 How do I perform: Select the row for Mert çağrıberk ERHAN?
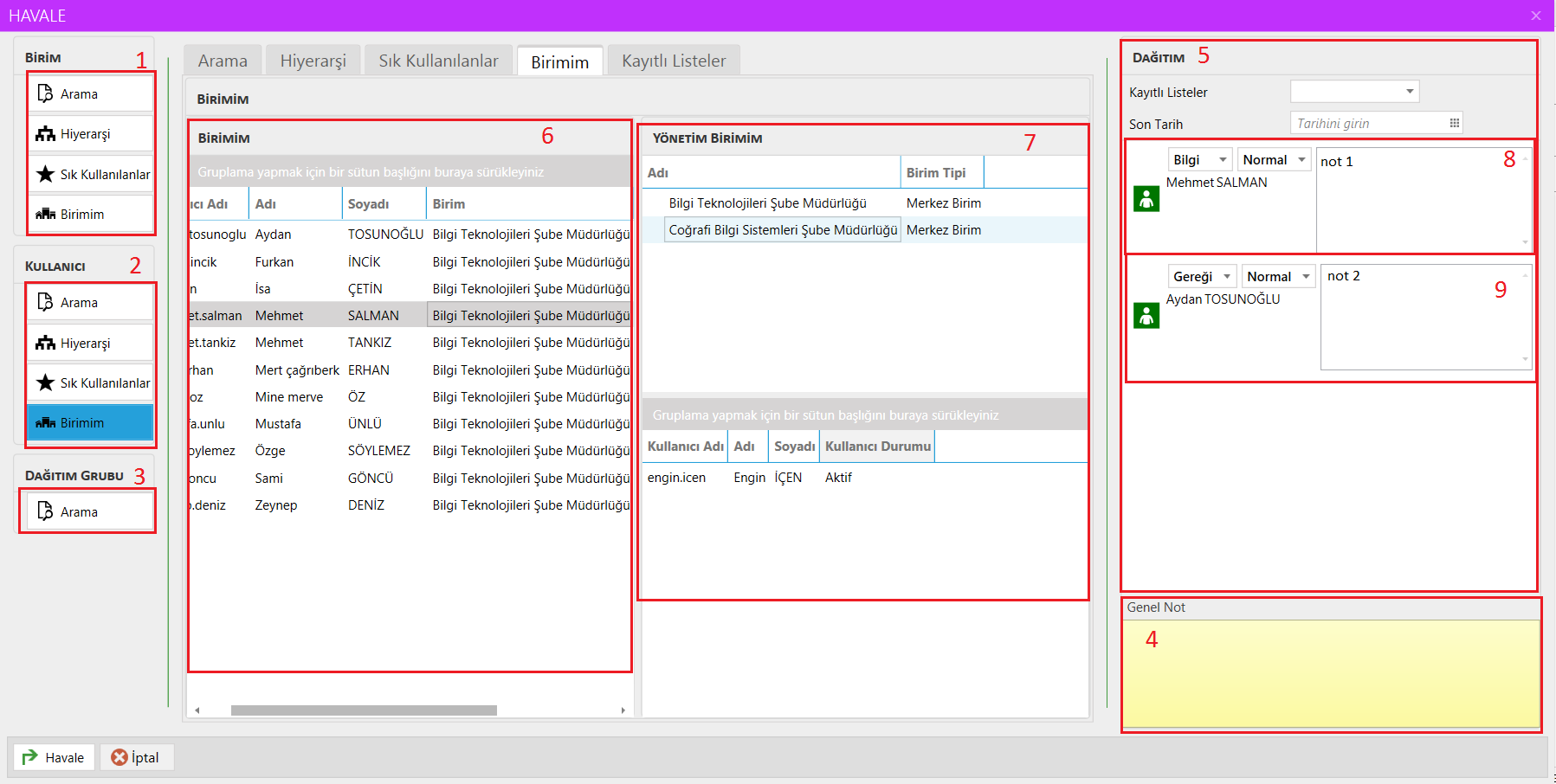(410, 370)
